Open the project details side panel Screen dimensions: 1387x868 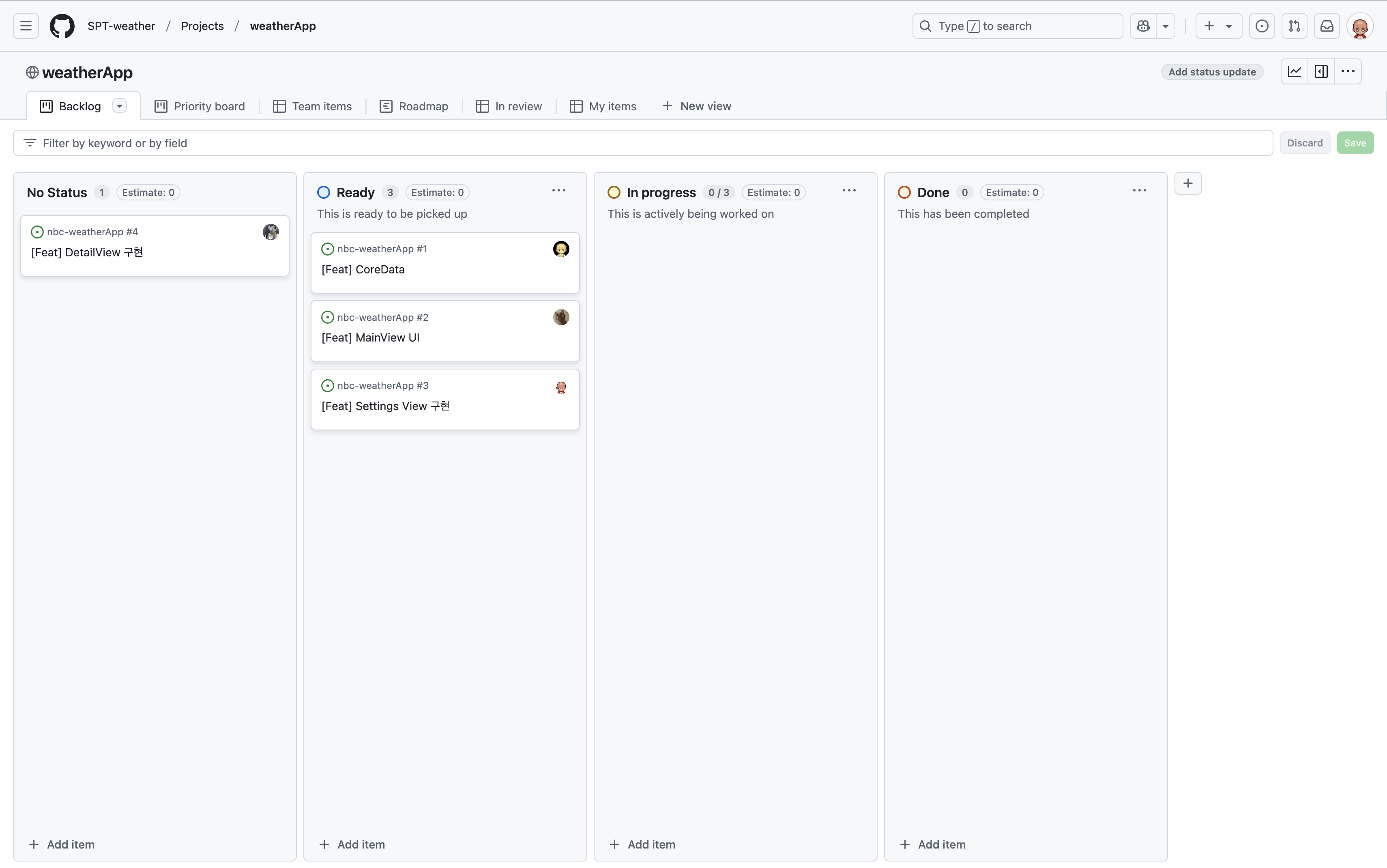point(1321,72)
